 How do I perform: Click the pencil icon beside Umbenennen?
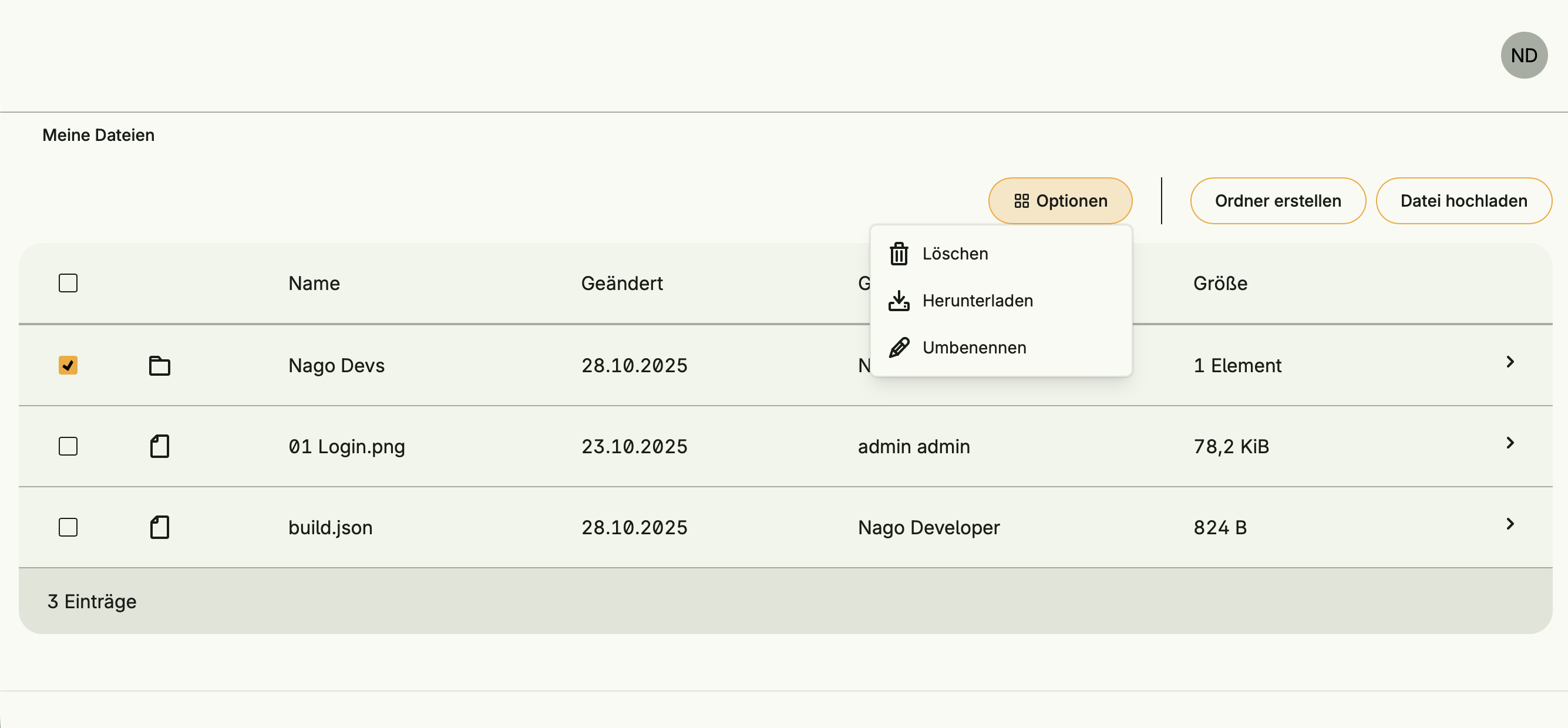click(x=899, y=348)
